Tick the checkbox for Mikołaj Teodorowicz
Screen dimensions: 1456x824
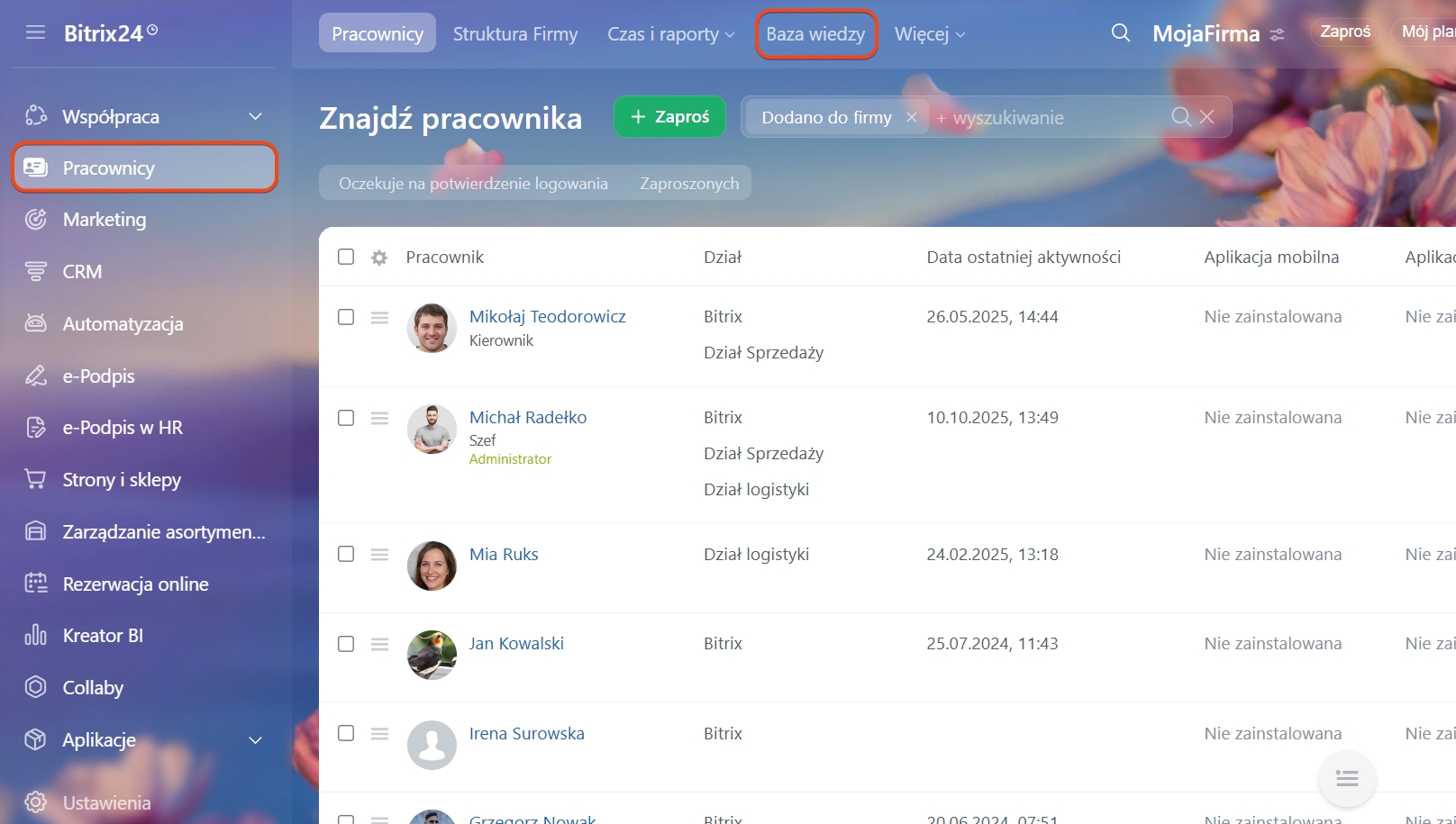pos(346,317)
